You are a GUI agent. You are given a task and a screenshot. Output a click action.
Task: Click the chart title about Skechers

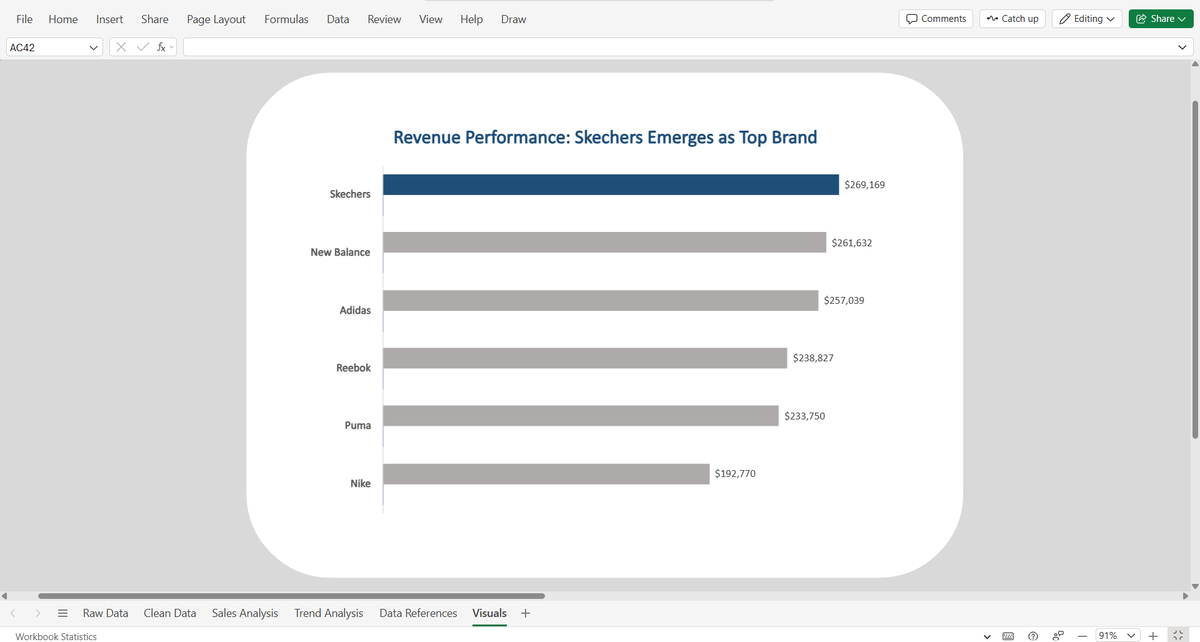[x=605, y=137]
